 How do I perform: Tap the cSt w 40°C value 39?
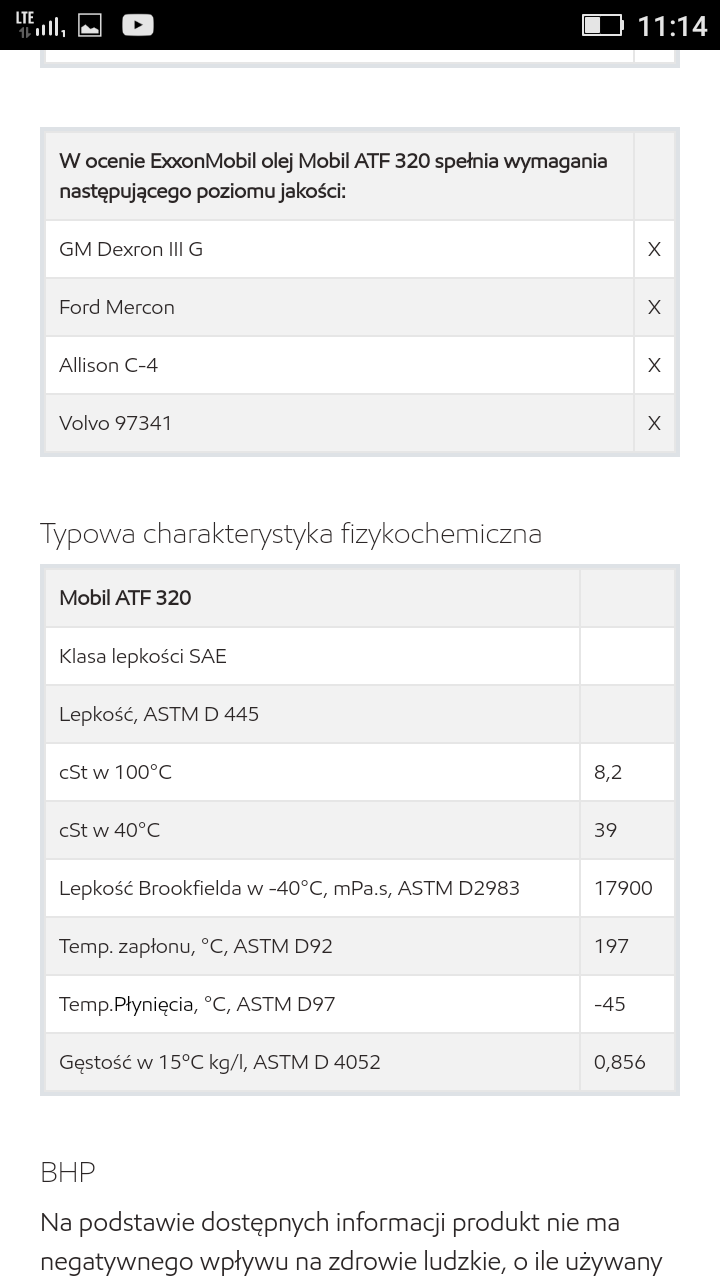[x=605, y=830]
